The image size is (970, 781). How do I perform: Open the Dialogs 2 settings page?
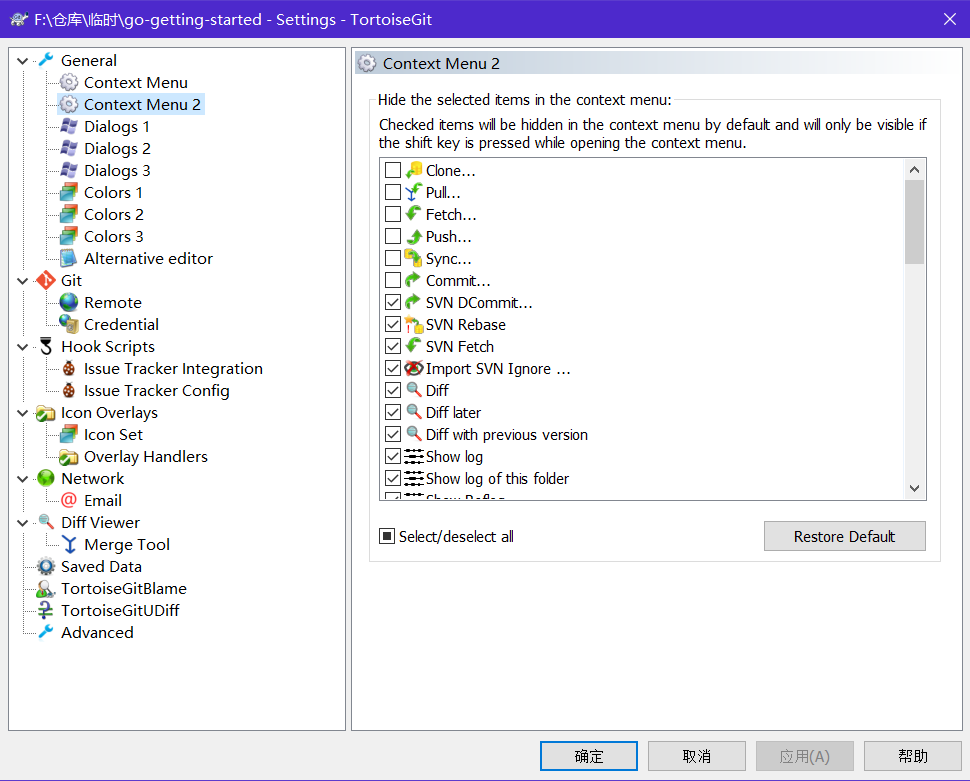click(117, 149)
